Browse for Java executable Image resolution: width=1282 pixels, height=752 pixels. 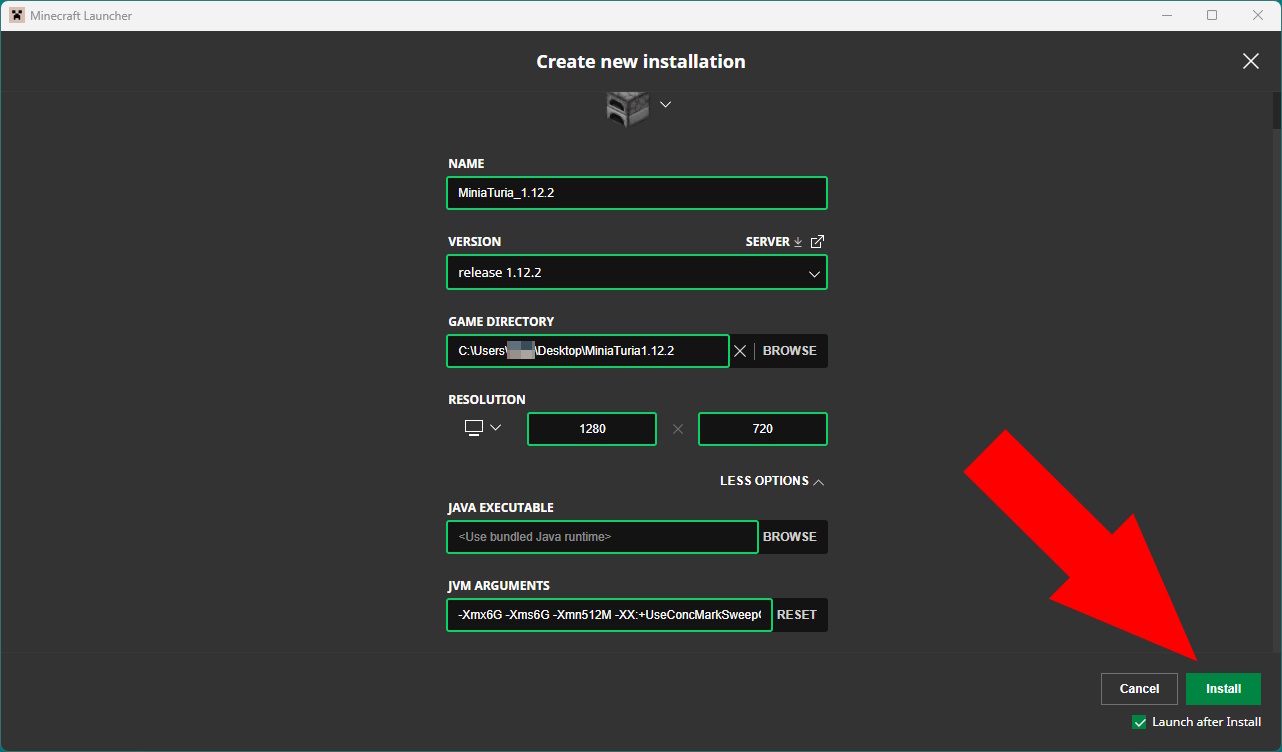(790, 537)
